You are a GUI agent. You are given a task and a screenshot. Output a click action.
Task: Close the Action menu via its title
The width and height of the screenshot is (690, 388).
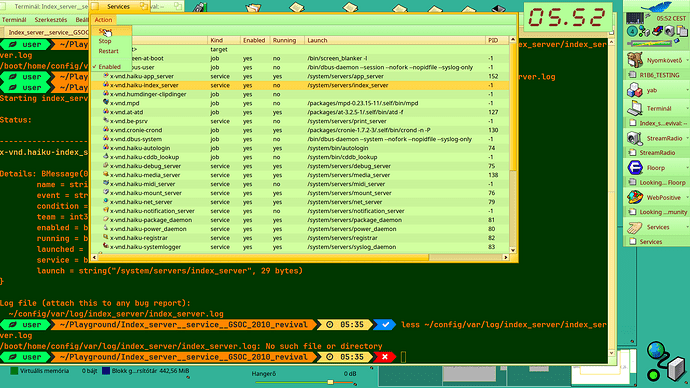pyautogui.click(x=103, y=20)
